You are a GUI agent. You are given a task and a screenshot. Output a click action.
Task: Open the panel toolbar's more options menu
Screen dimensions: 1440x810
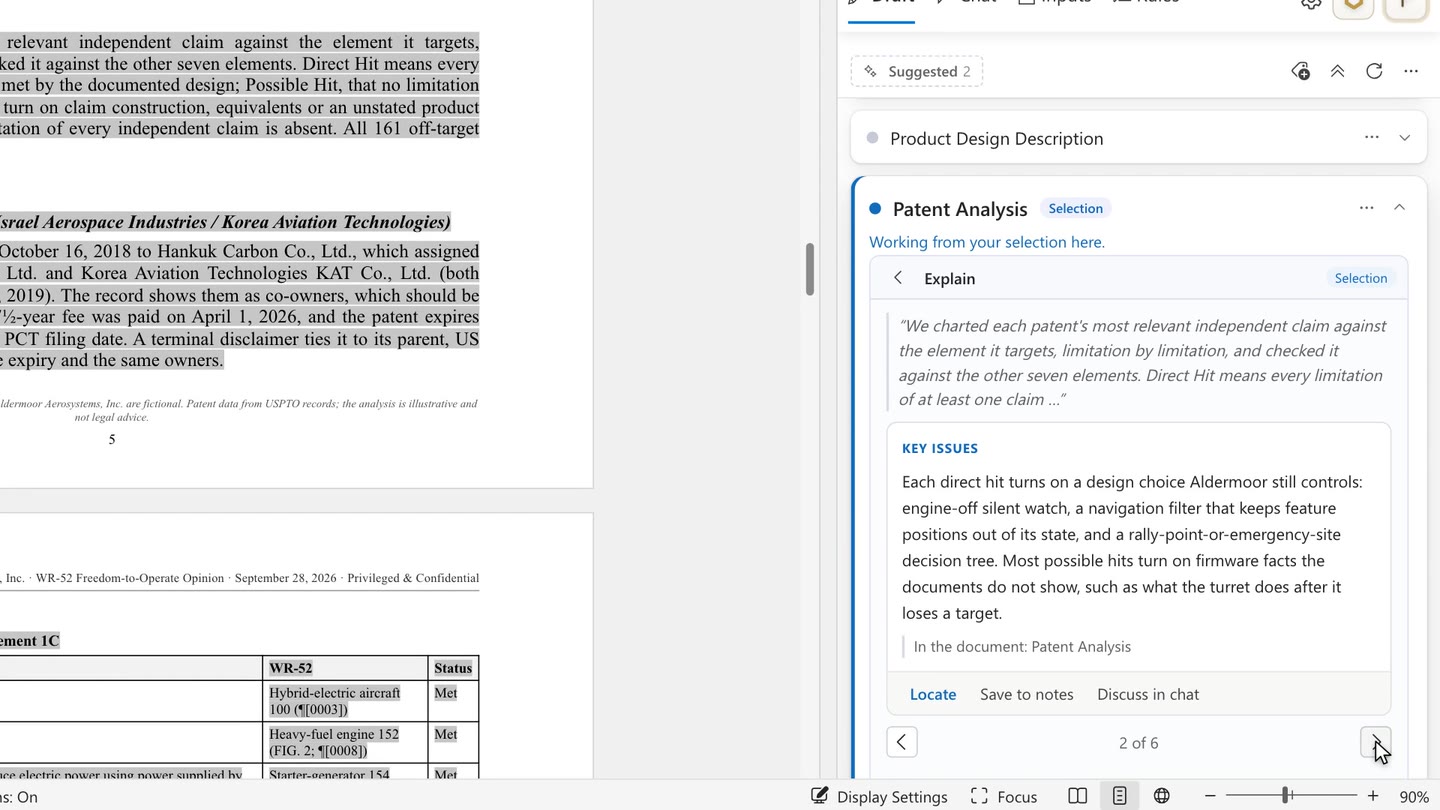[x=1411, y=71]
